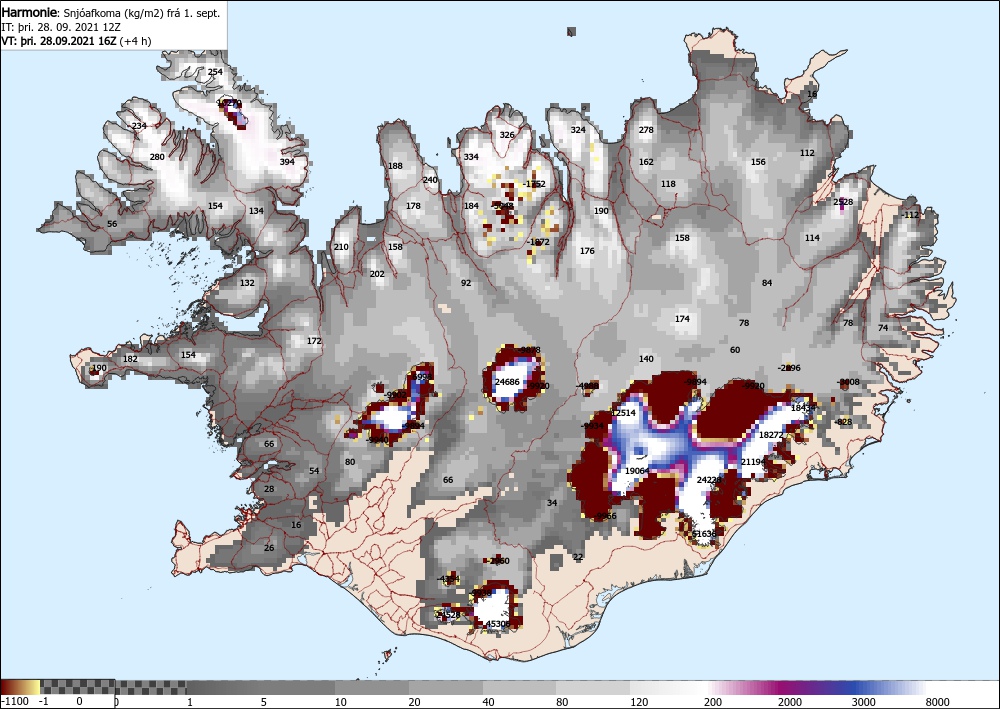Click legend label 40
Screen dimensions: 1000x709
(x=489, y=702)
